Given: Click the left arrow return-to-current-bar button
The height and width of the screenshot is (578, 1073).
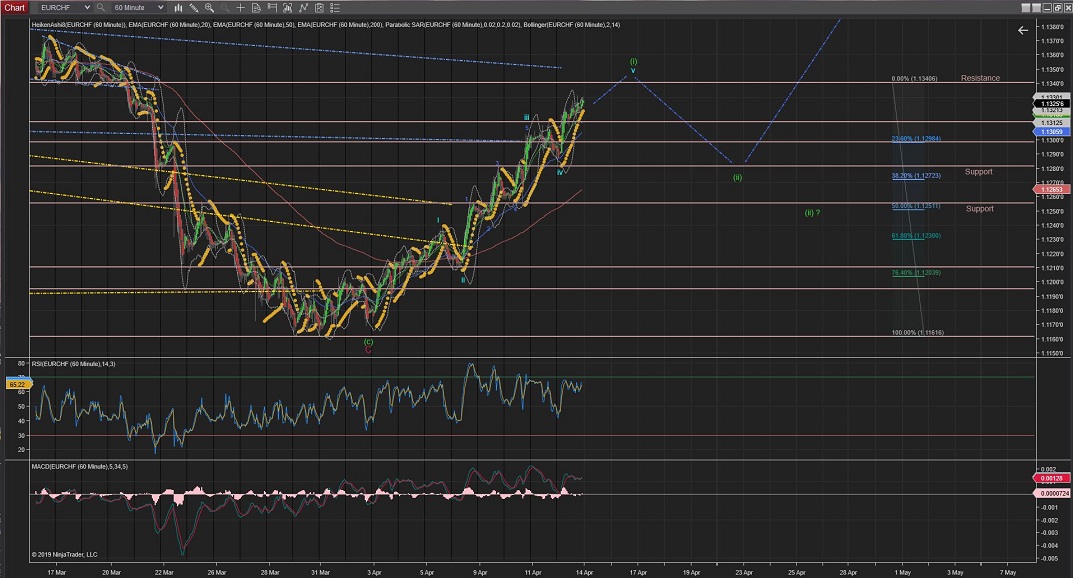Looking at the screenshot, I should click(x=1022, y=30).
